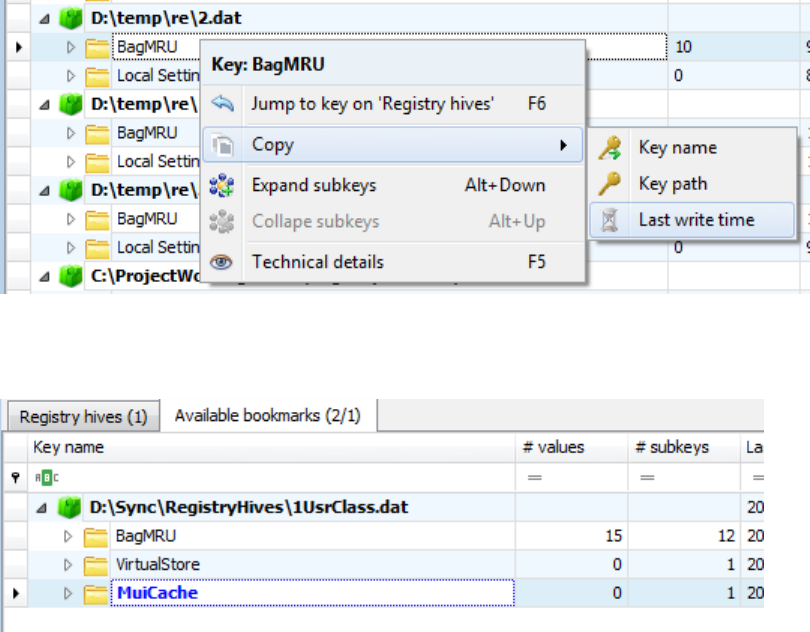Click the BagMRU folder icon under 2.dat
The image size is (810, 632).
point(97,48)
